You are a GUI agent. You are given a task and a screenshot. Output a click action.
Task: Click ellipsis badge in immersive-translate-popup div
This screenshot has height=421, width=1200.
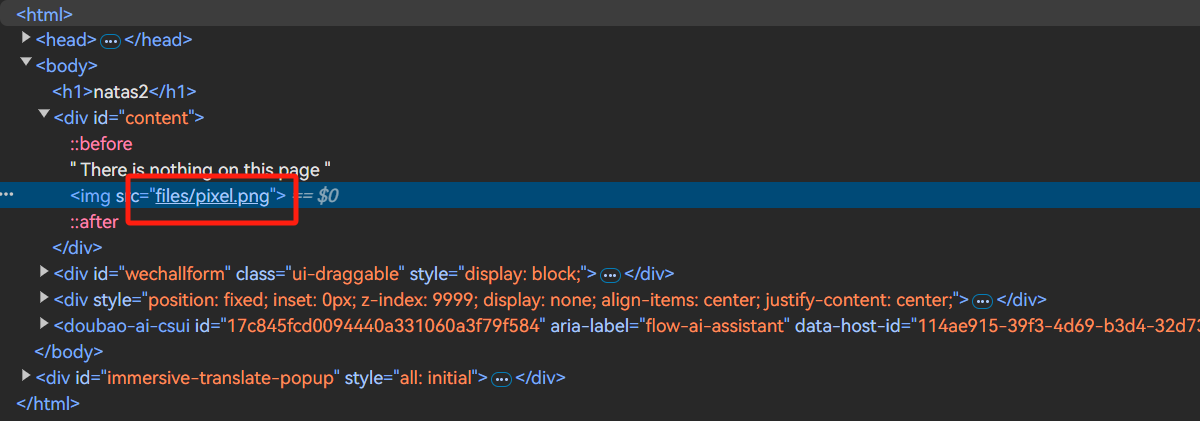click(502, 379)
